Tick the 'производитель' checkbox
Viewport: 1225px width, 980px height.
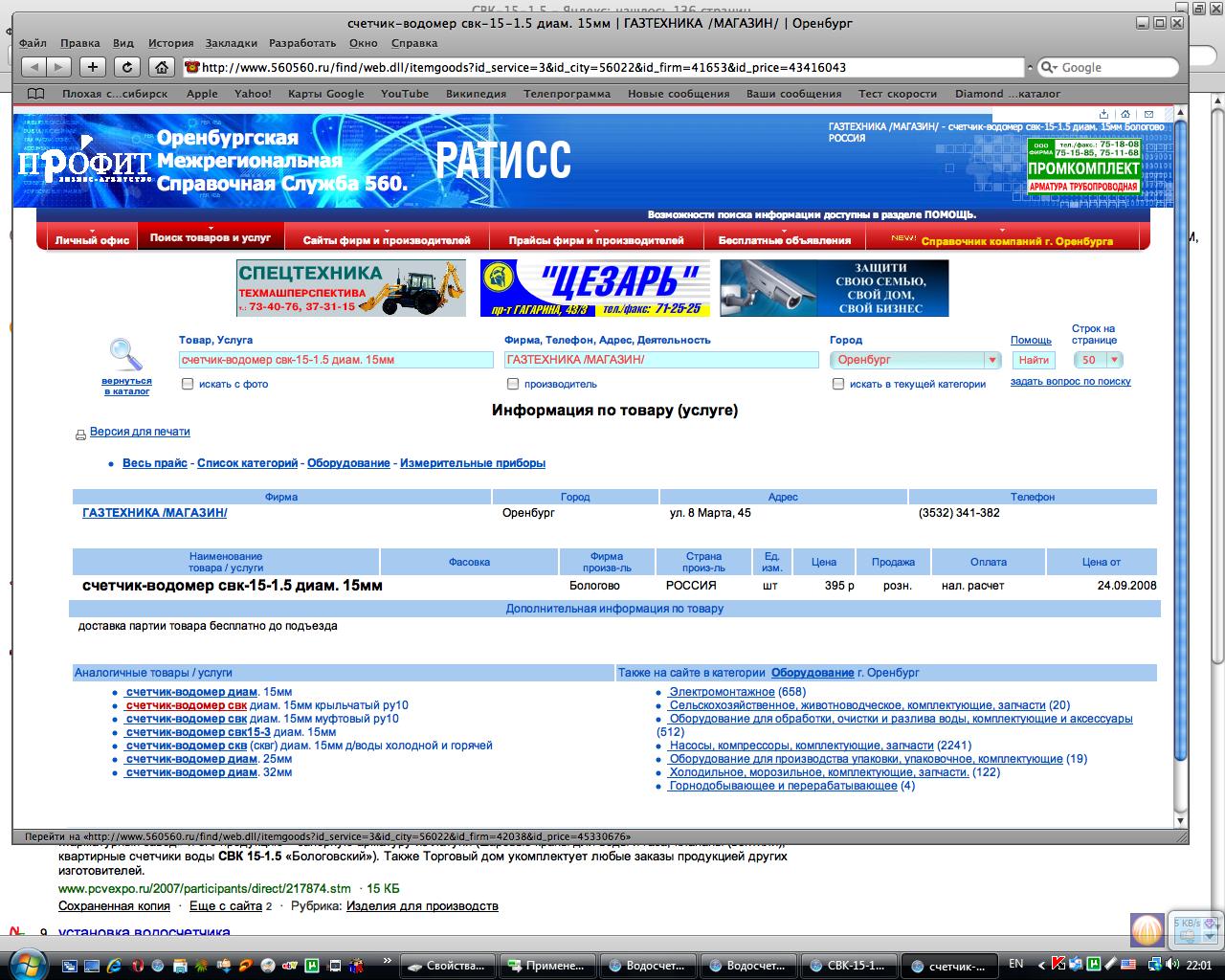tap(513, 384)
